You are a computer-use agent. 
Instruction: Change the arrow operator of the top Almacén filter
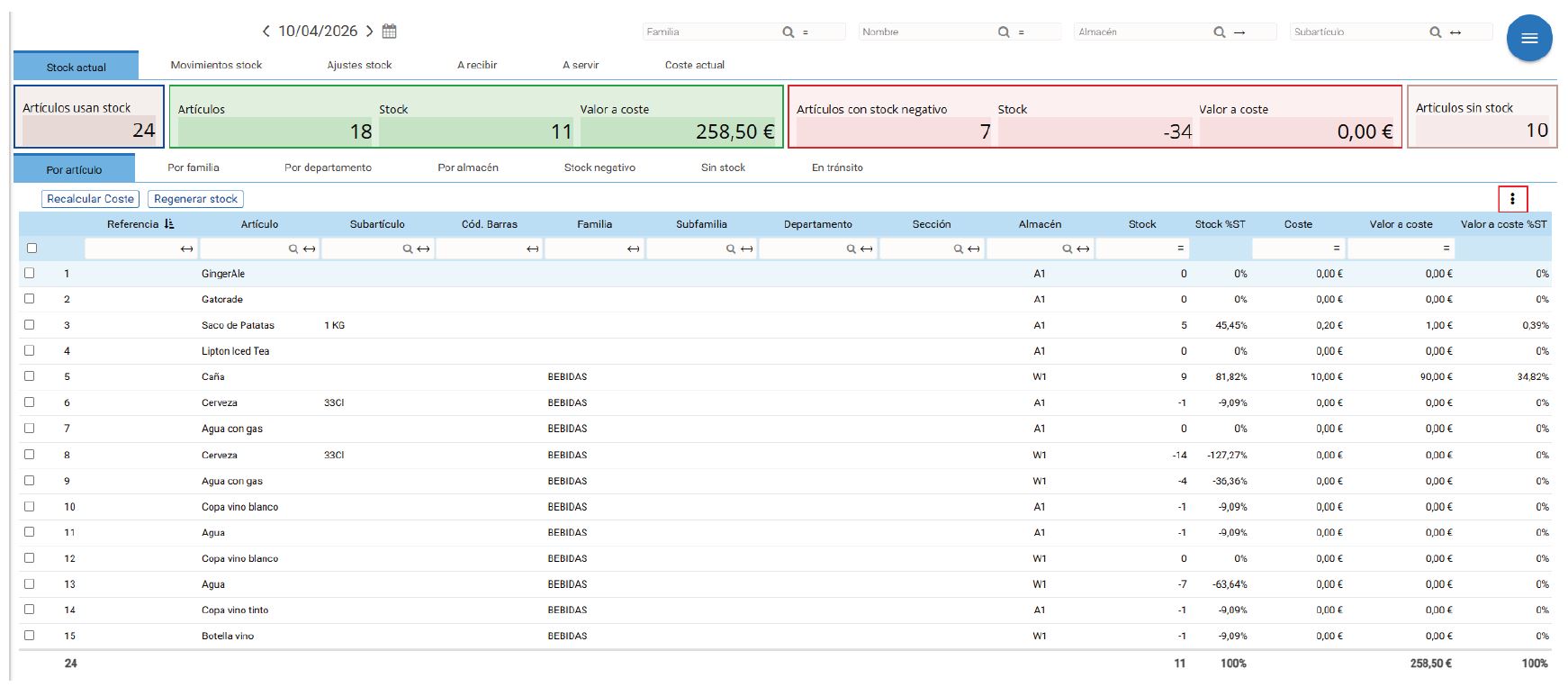coord(1239,32)
